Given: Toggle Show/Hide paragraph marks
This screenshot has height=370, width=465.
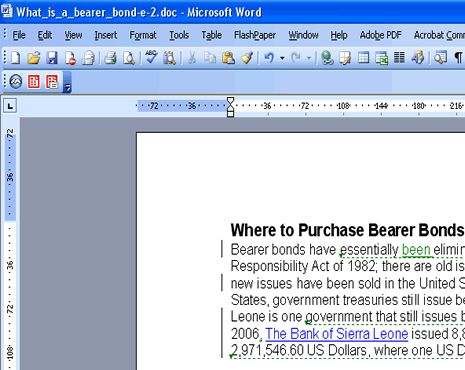Looking at the screenshot, I should [x=458, y=58].
